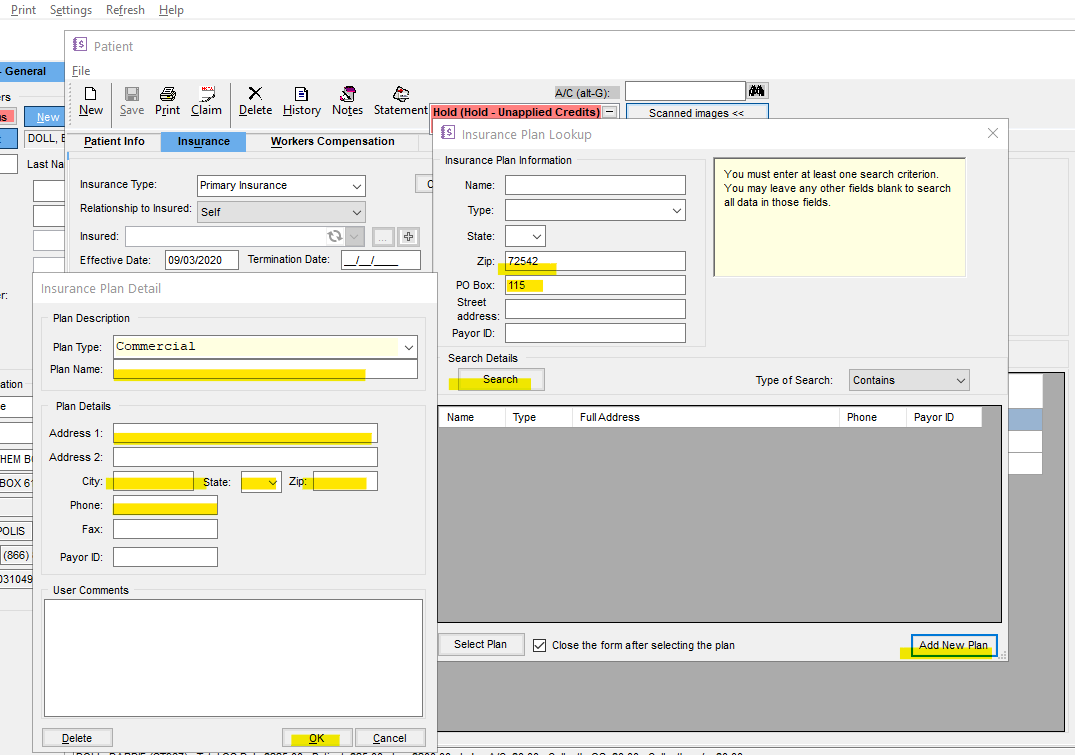This screenshot has height=755, width=1075.
Task: Click the Scanned images button
Action: pos(697,112)
